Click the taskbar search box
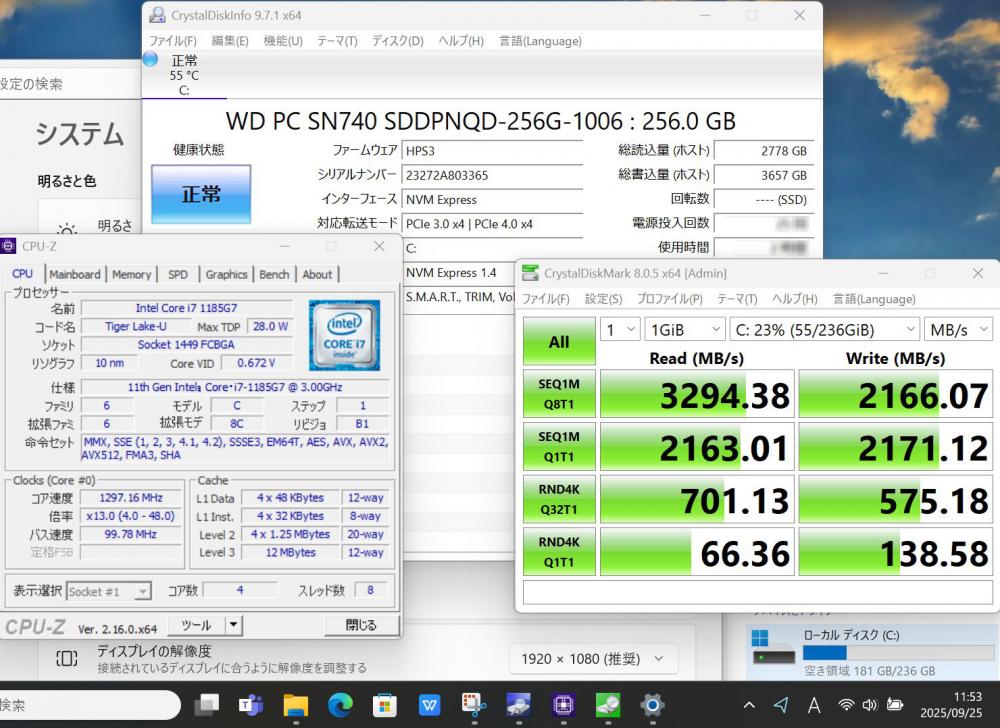 [89, 705]
